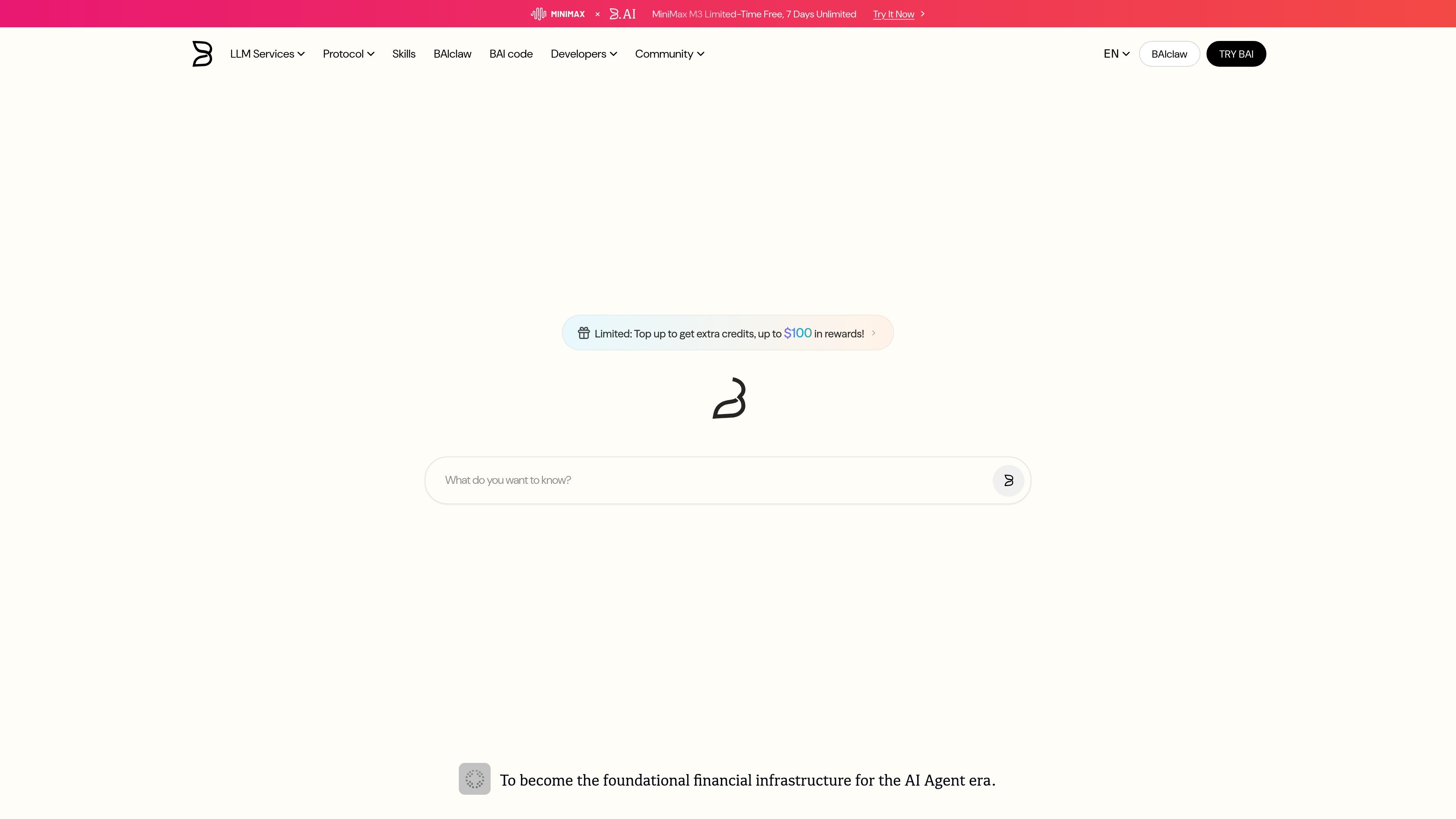The image size is (1456, 819).
Task: Click the TRY BAI button
Action: tap(1236, 54)
